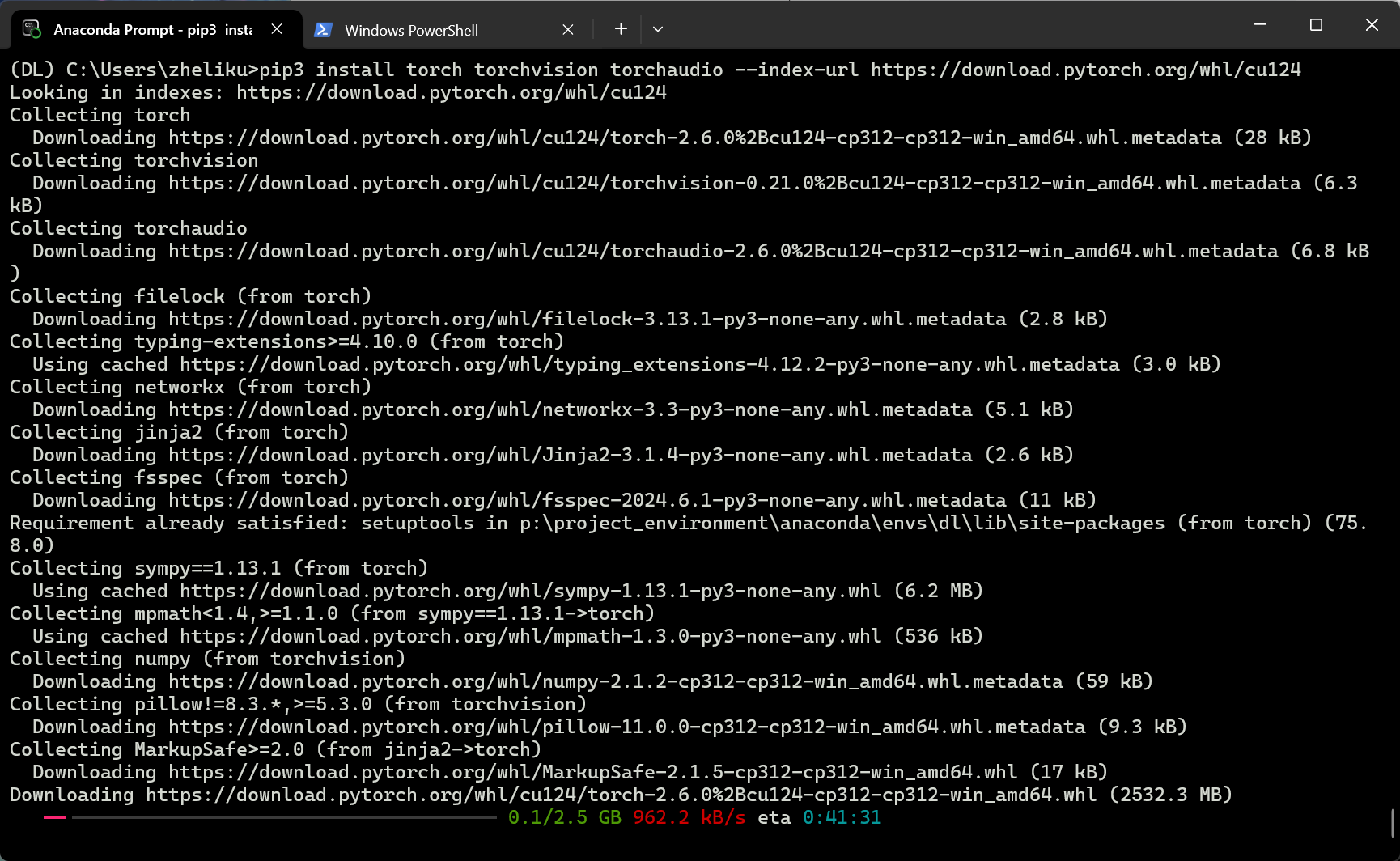
Task: Click 'Collecting typing-extensions>=4.10.0' line
Action: pos(286,341)
